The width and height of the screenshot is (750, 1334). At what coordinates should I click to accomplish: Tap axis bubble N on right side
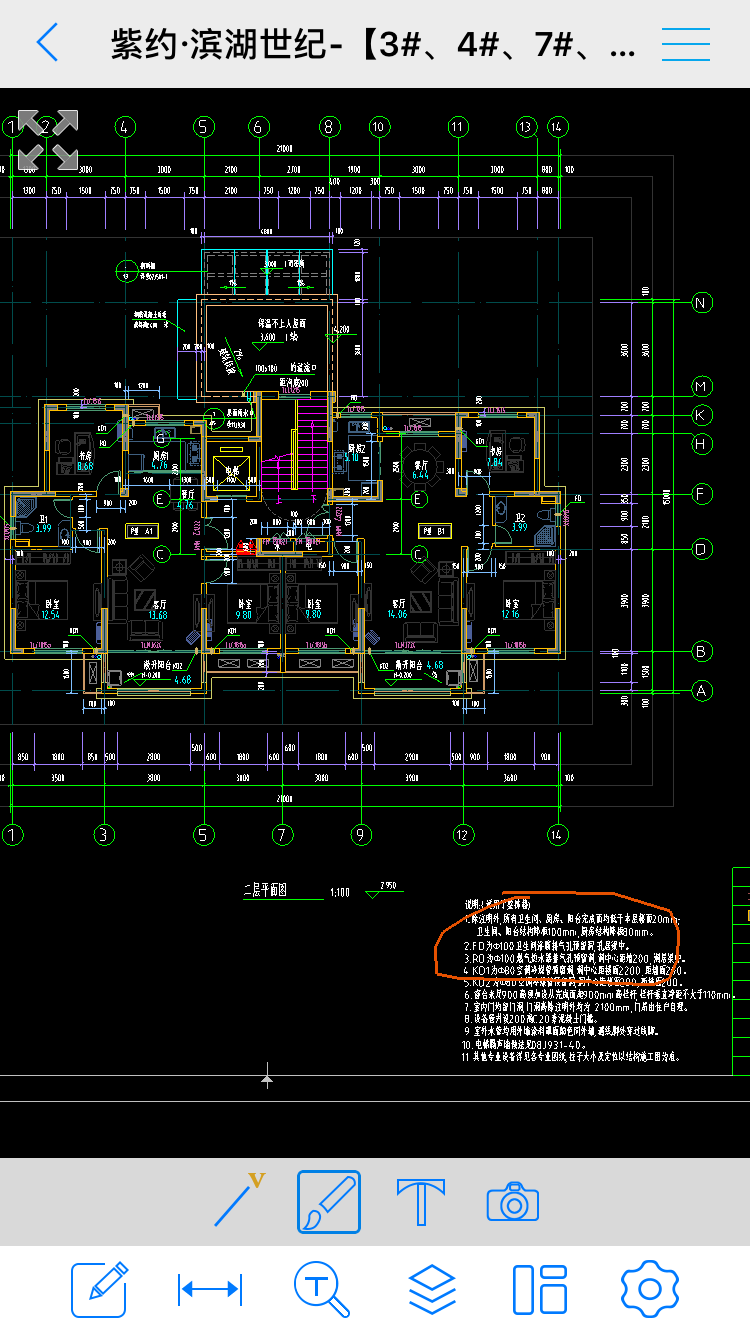click(x=701, y=302)
